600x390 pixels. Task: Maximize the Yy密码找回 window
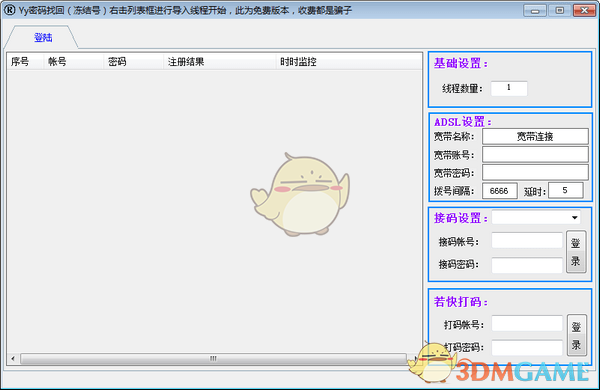pos(559,10)
